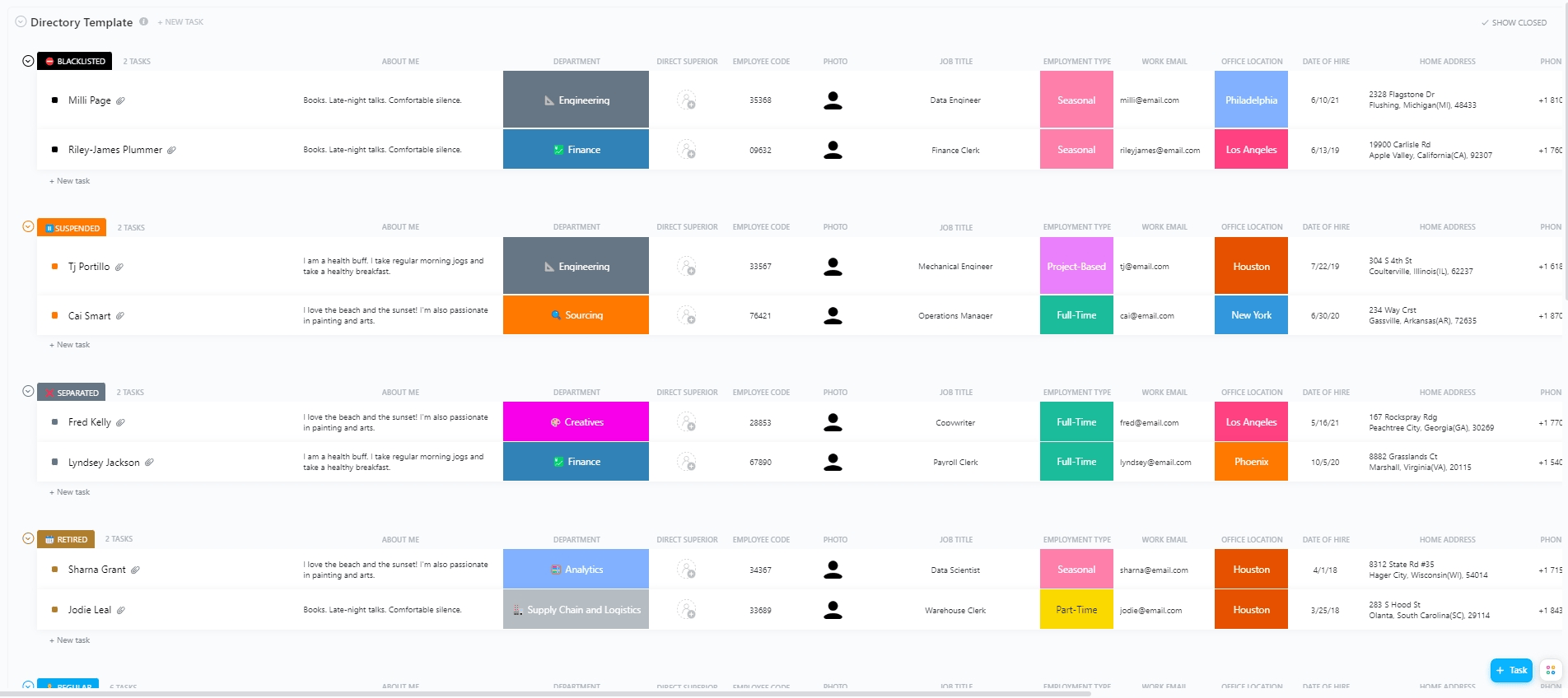This screenshot has height=698, width=1568.
Task: Click attachment clip icon next to Fred Kelly
Action: pyautogui.click(x=120, y=422)
